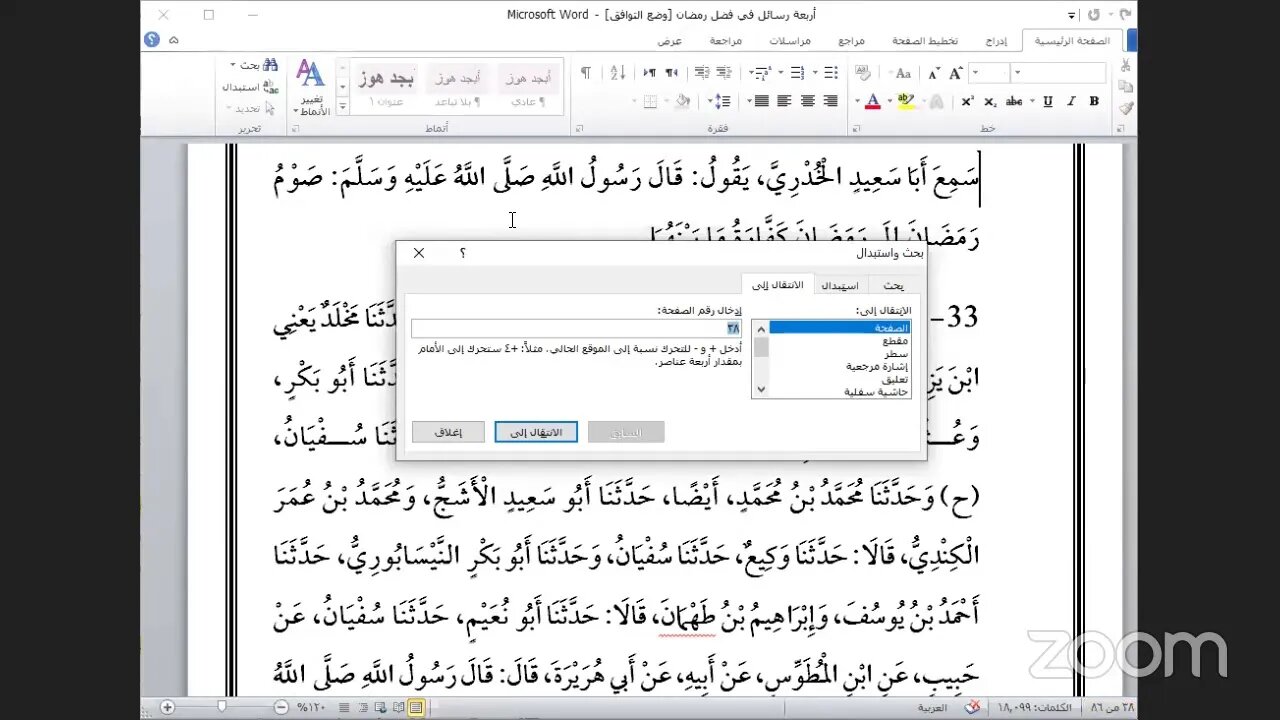The height and width of the screenshot is (720, 1280).
Task: Click the Borders icon in Paragraph group
Action: (649, 101)
